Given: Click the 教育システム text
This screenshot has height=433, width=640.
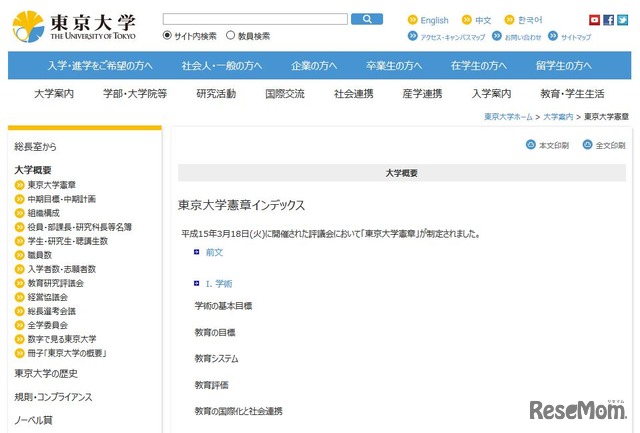Looking at the screenshot, I should (x=216, y=358).
